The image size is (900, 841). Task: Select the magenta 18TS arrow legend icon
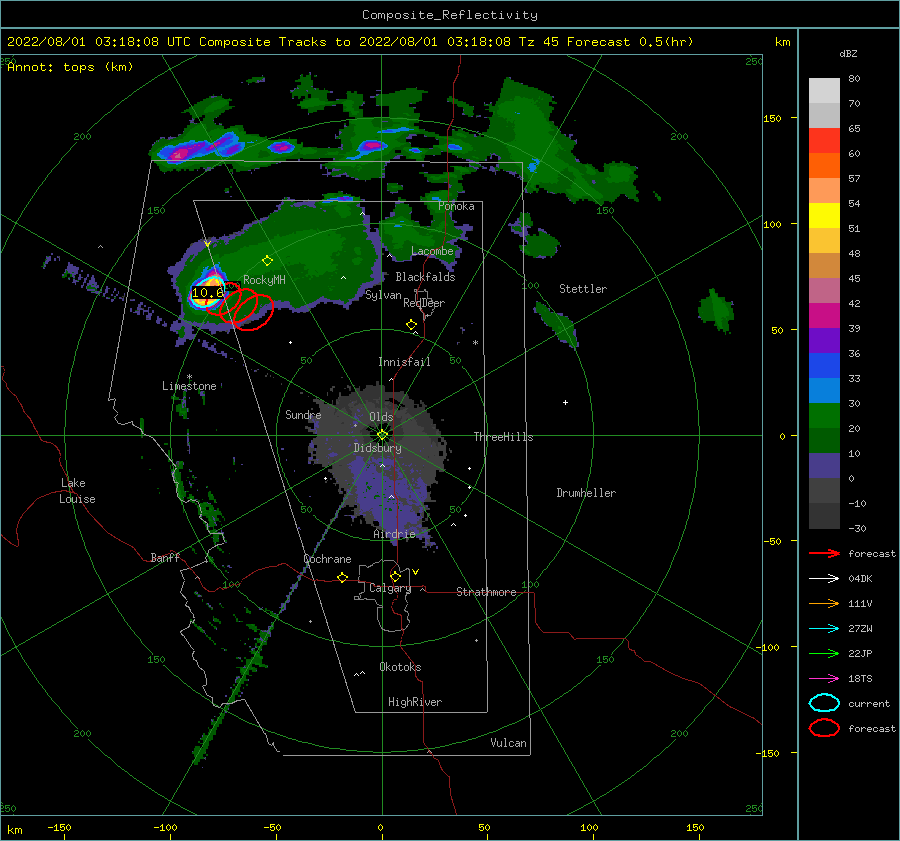[x=824, y=679]
